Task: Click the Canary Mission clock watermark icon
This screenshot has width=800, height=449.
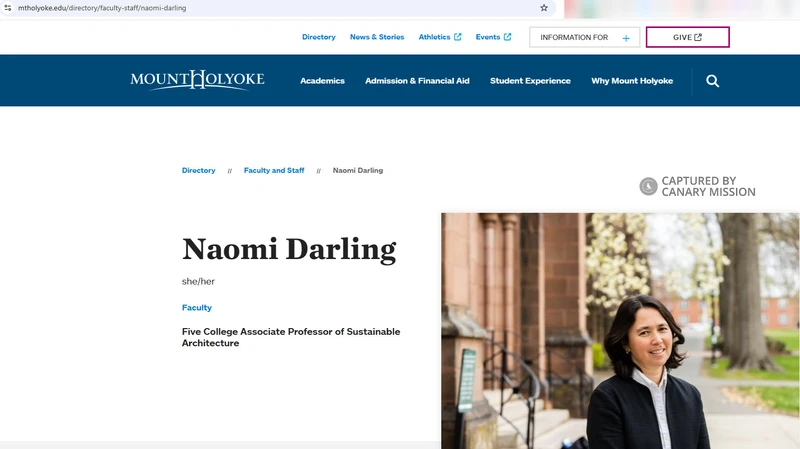Action: pos(649,186)
